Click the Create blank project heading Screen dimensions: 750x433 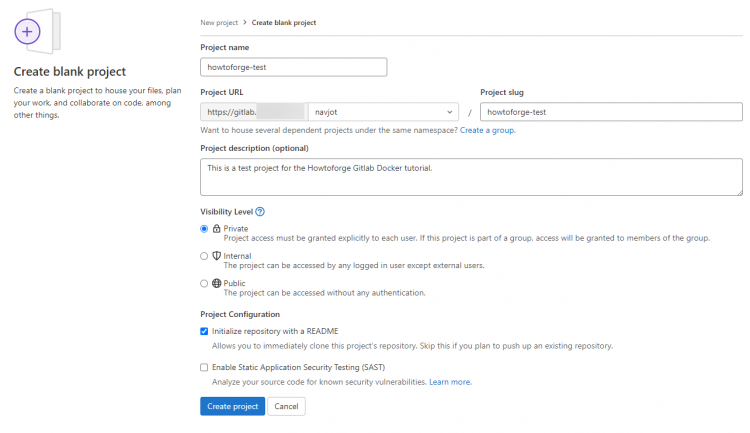click(70, 72)
